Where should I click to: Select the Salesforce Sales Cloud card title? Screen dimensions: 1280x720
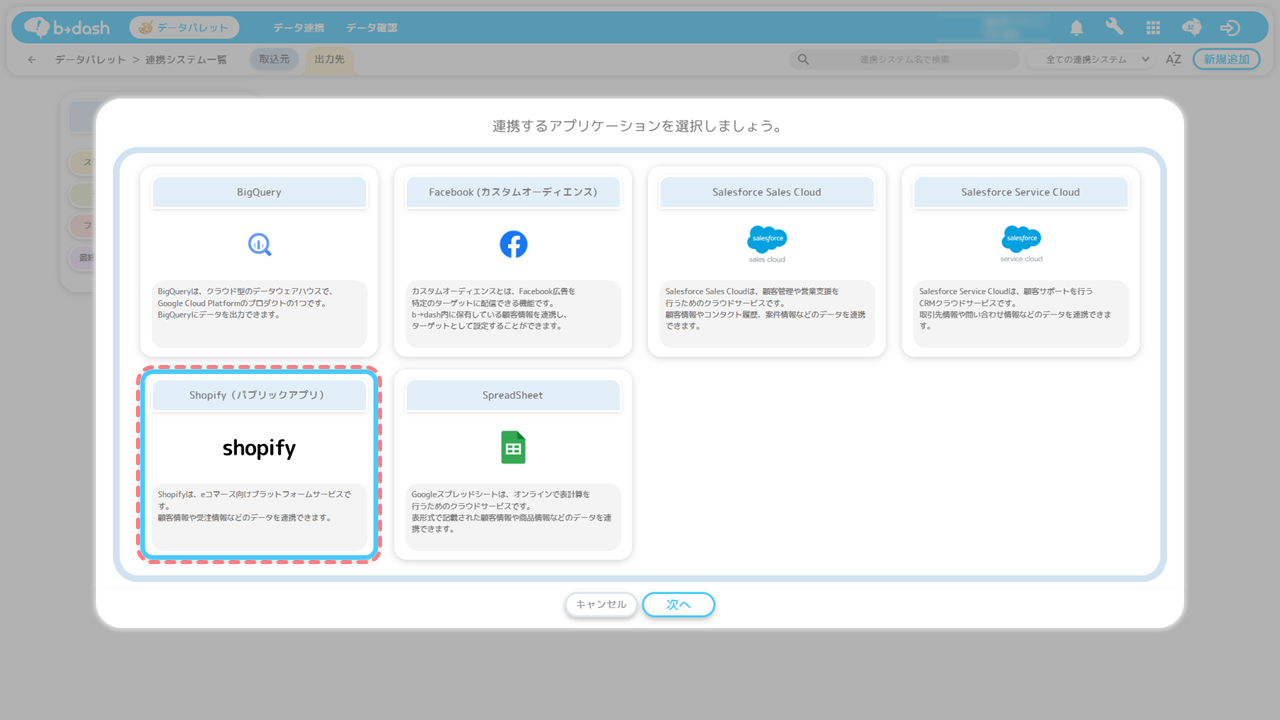(x=767, y=192)
